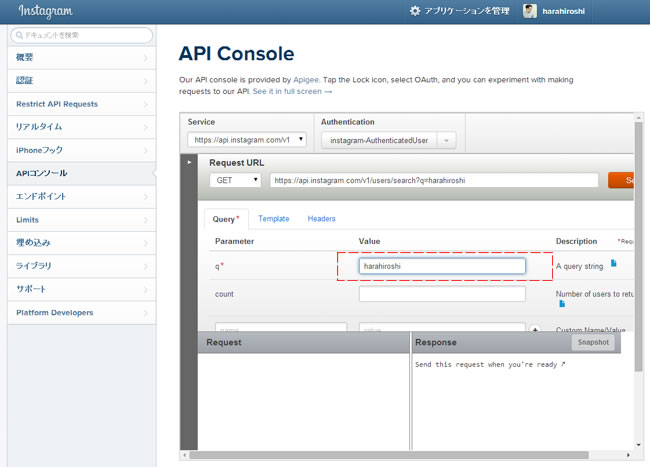This screenshot has height=467, width=650.
Task: Open the Limits sidebar item
Action: 82,220
